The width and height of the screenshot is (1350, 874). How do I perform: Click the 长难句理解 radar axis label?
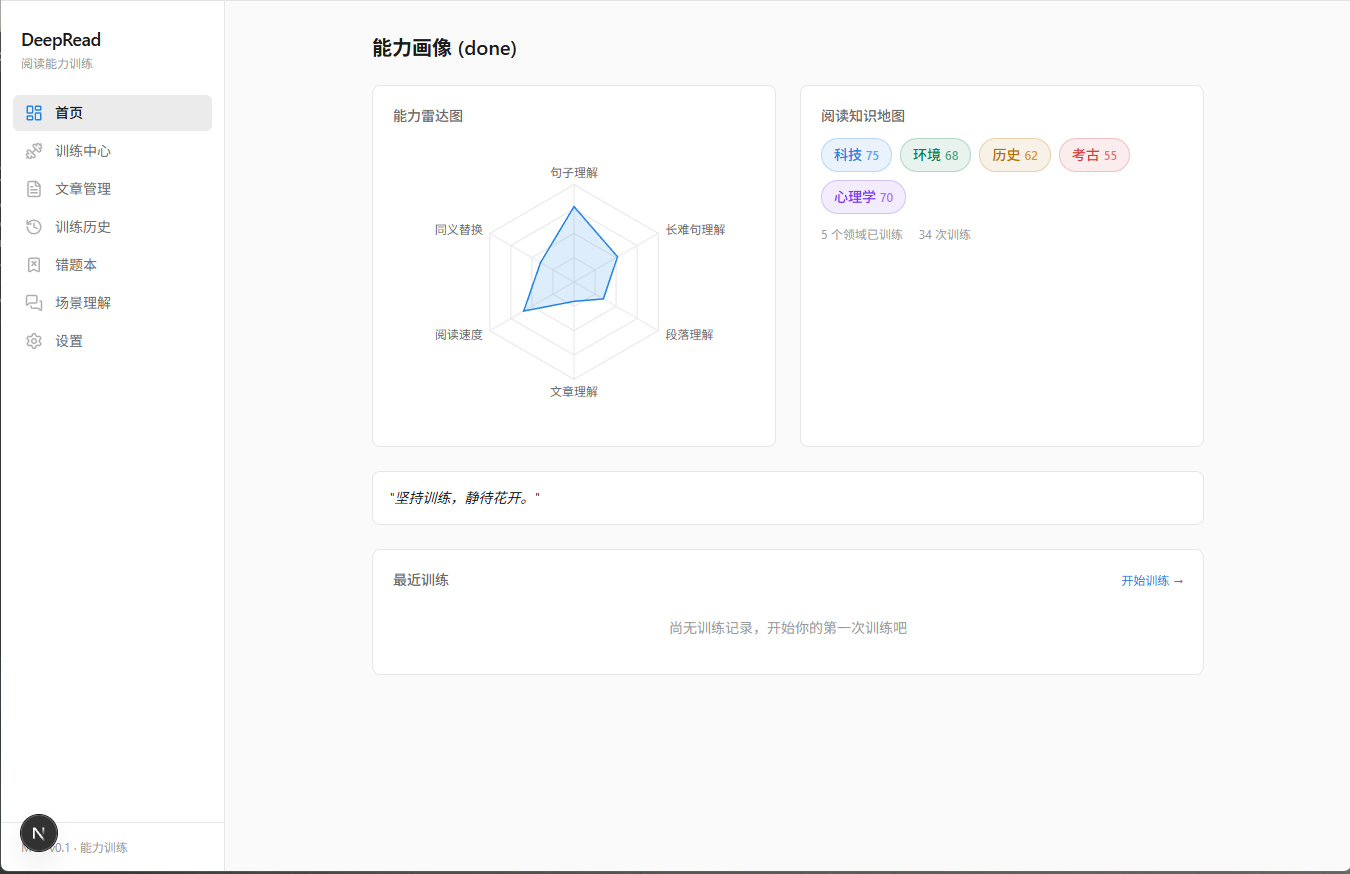point(695,230)
